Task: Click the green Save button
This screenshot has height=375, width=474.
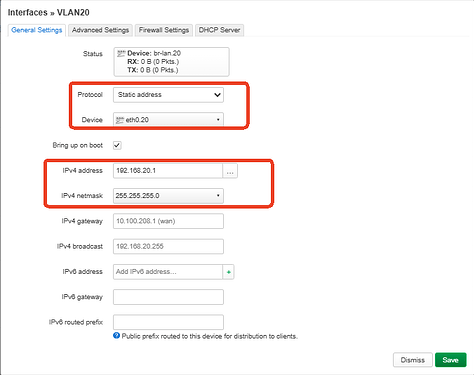Action: (x=451, y=360)
